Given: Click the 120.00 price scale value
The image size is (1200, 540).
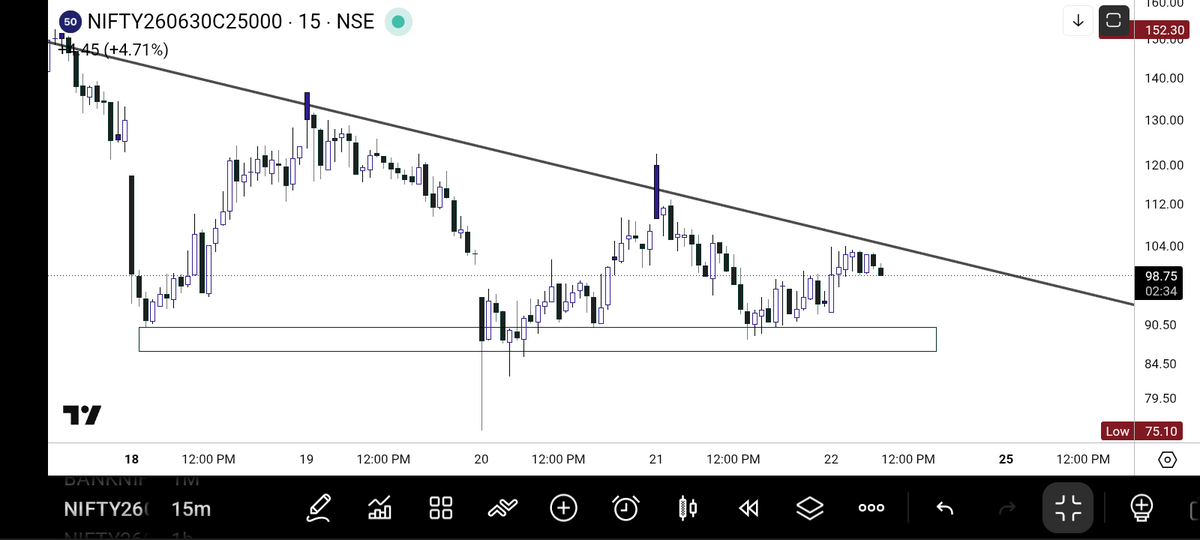Looking at the screenshot, I should (x=1164, y=166).
